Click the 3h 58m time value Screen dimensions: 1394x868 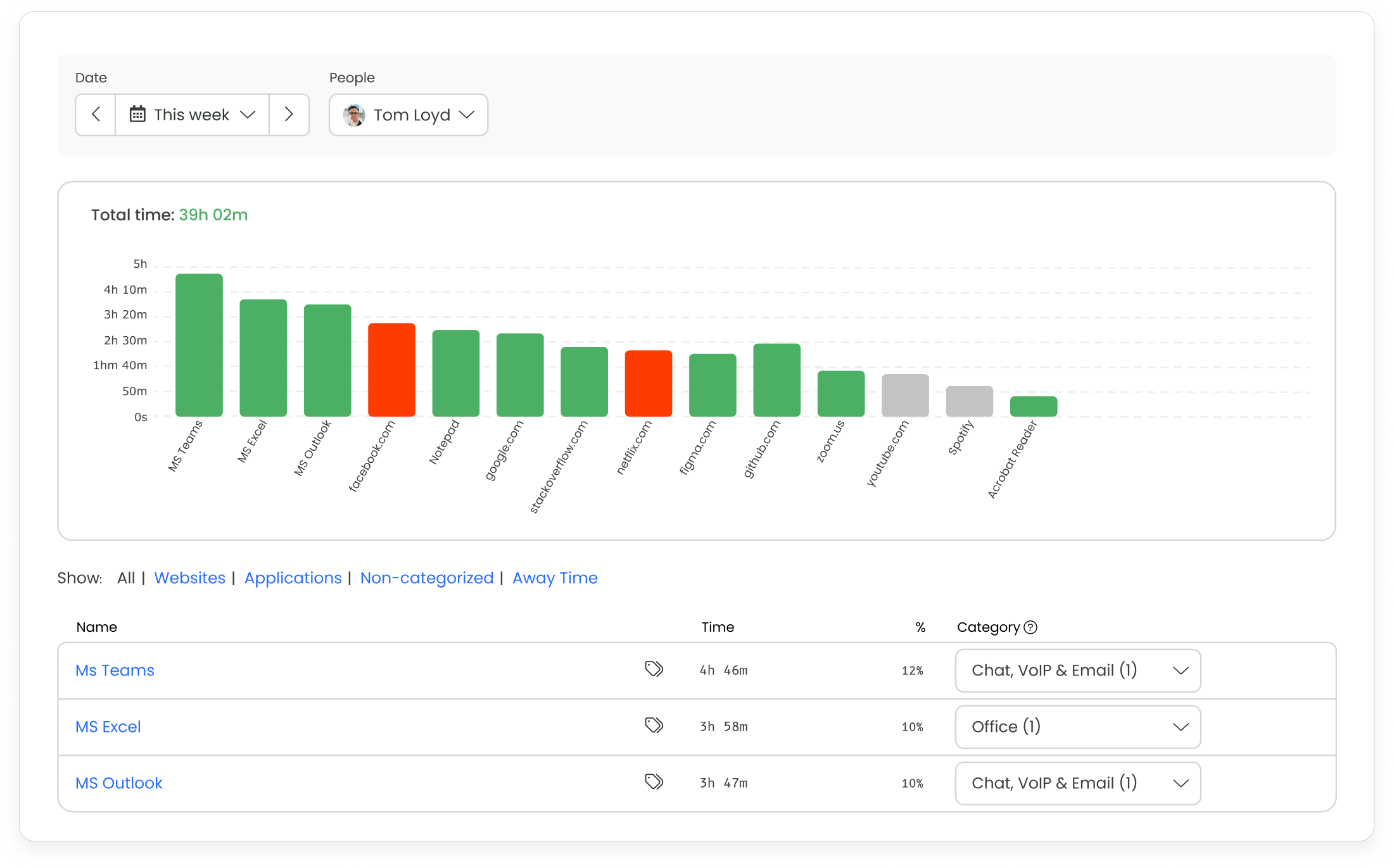[723, 727]
